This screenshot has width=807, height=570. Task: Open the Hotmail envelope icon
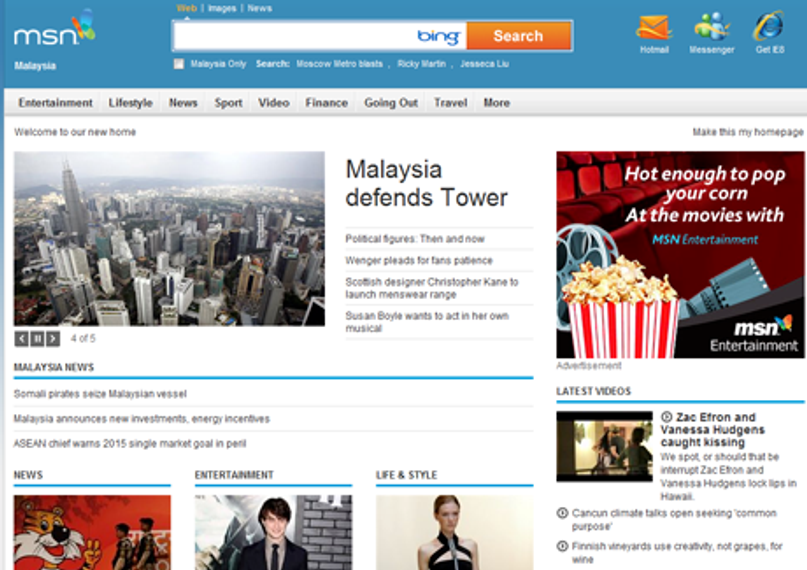pyautogui.click(x=654, y=28)
